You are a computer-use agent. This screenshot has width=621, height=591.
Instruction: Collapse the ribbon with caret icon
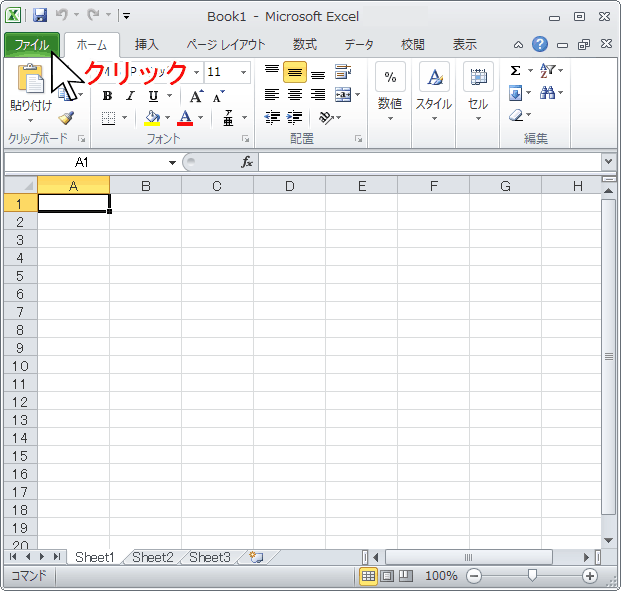[x=518, y=45]
